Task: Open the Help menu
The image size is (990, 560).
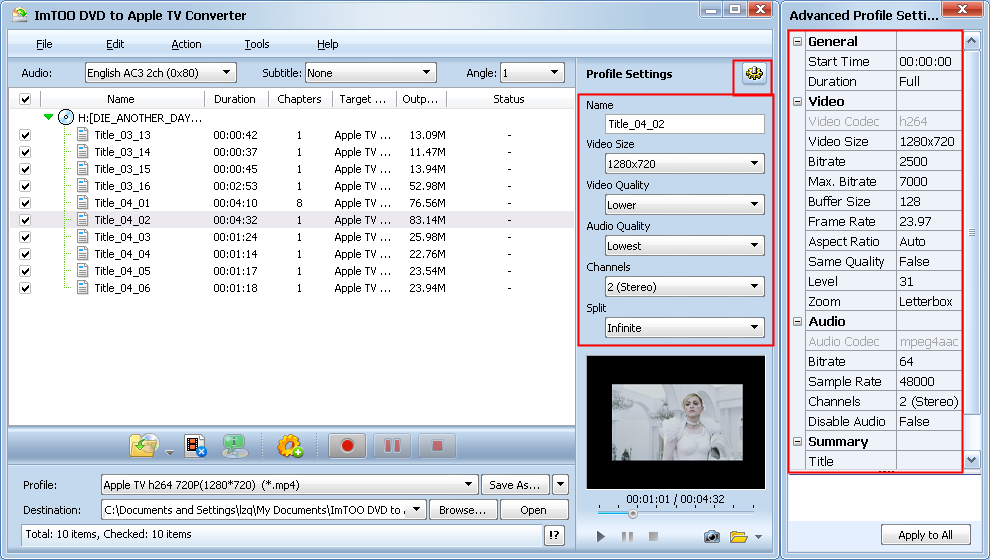Action: point(328,44)
